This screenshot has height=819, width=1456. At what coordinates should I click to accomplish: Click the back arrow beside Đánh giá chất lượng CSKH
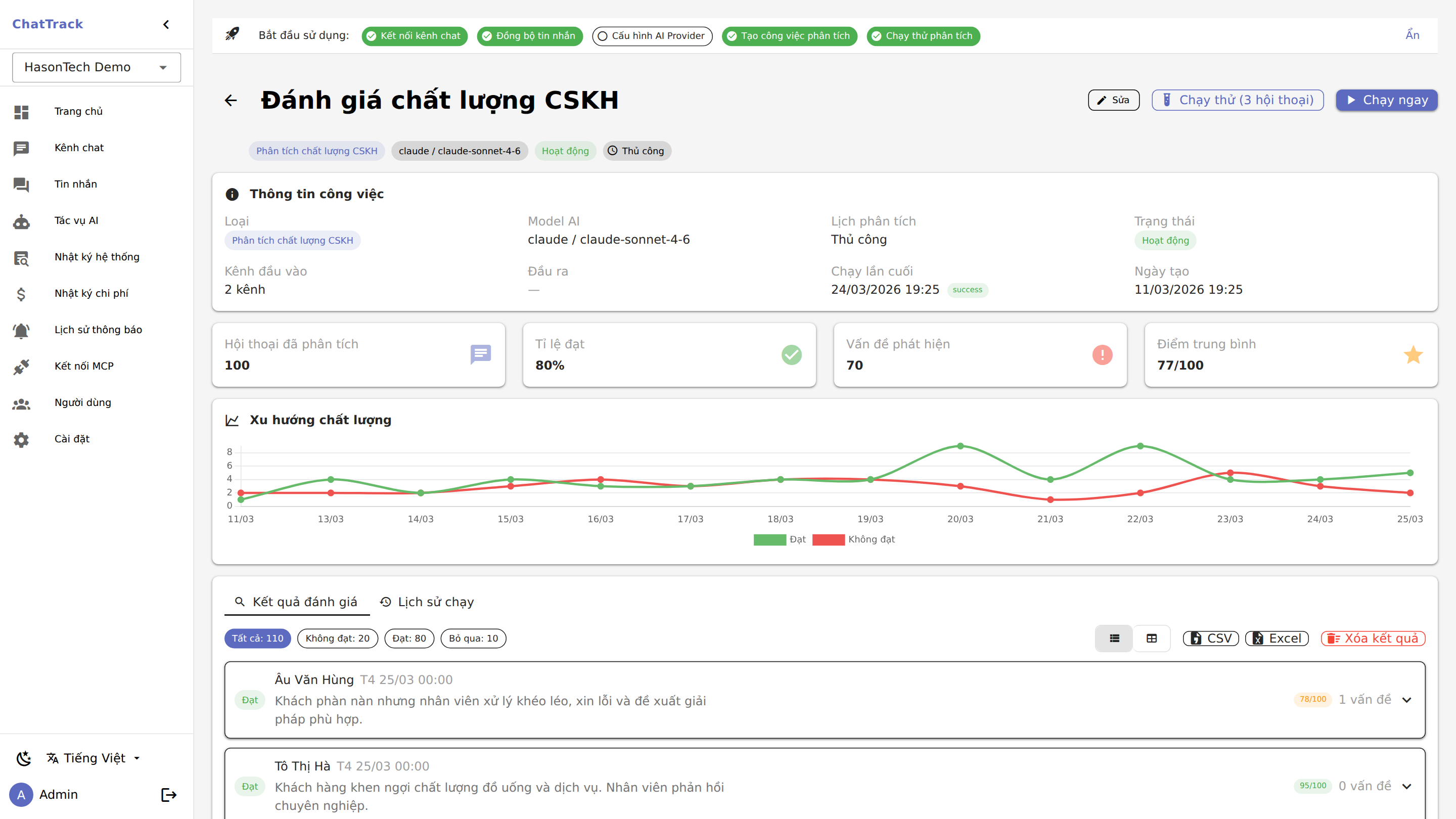tap(231, 101)
